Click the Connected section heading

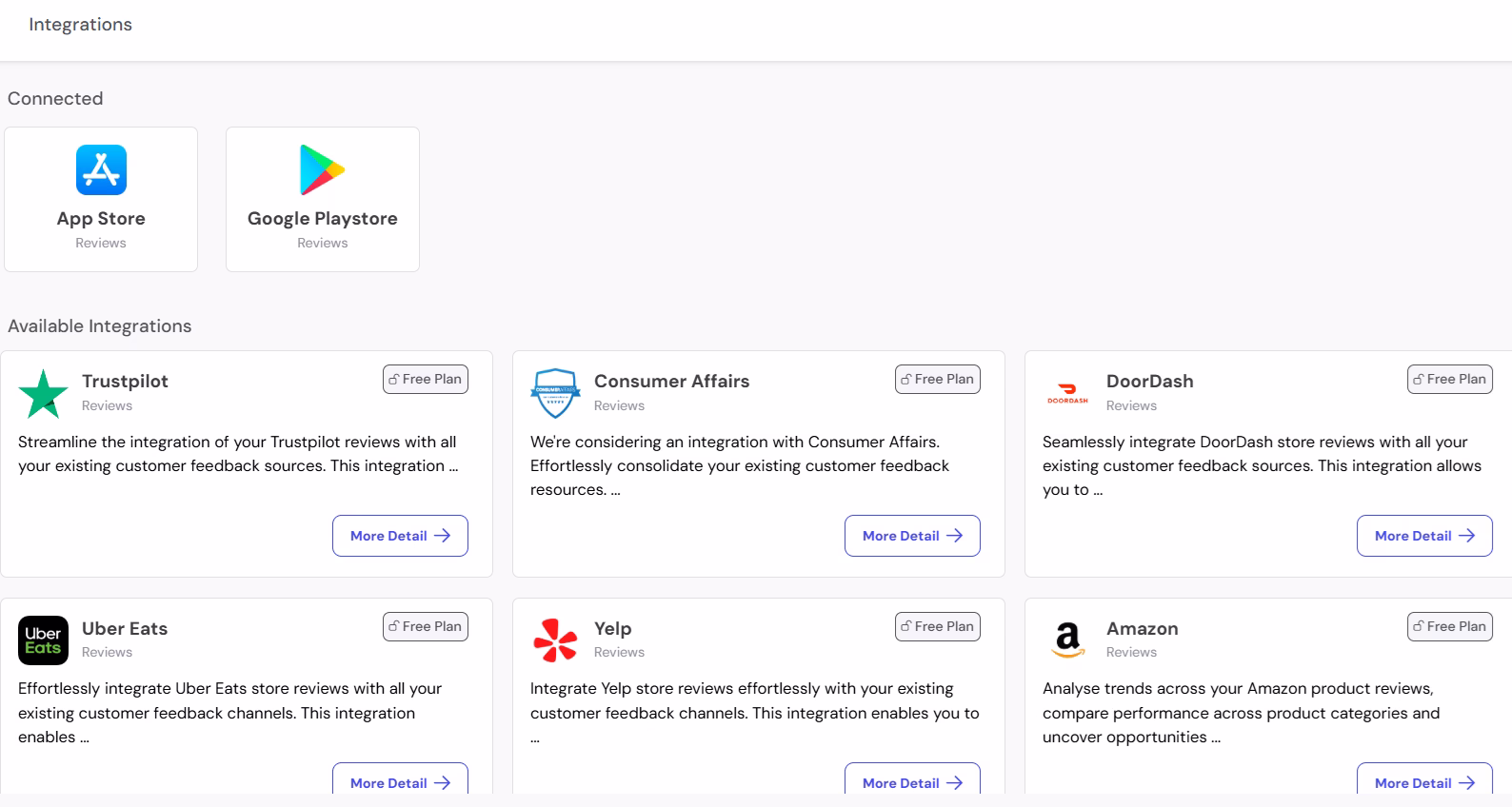[55, 98]
